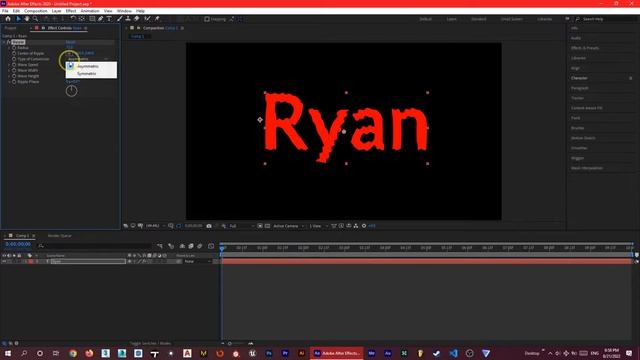Viewport: 640px width, 360px height.
Task: Collapse the Ripple effect twirl arrow
Action: point(4,42)
